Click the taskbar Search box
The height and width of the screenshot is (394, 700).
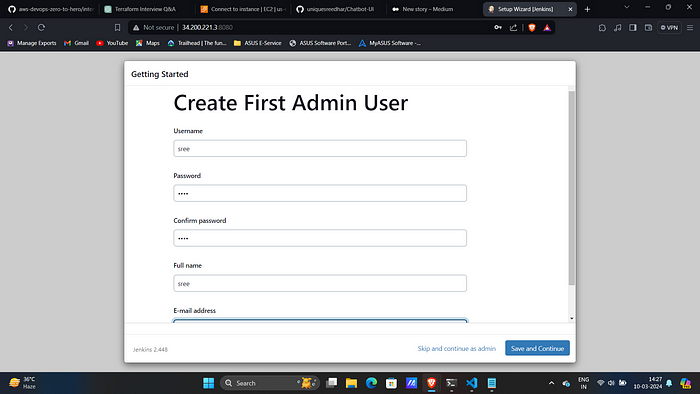[269, 383]
